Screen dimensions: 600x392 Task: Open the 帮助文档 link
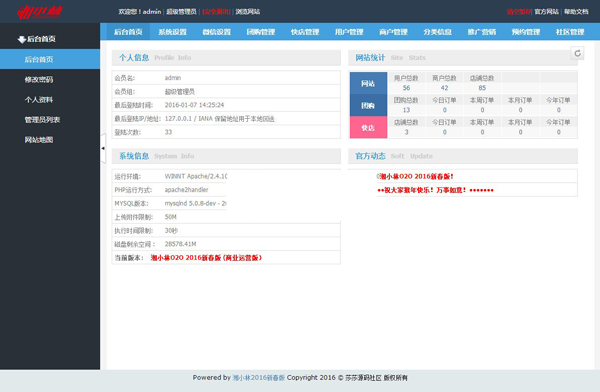[x=576, y=12]
